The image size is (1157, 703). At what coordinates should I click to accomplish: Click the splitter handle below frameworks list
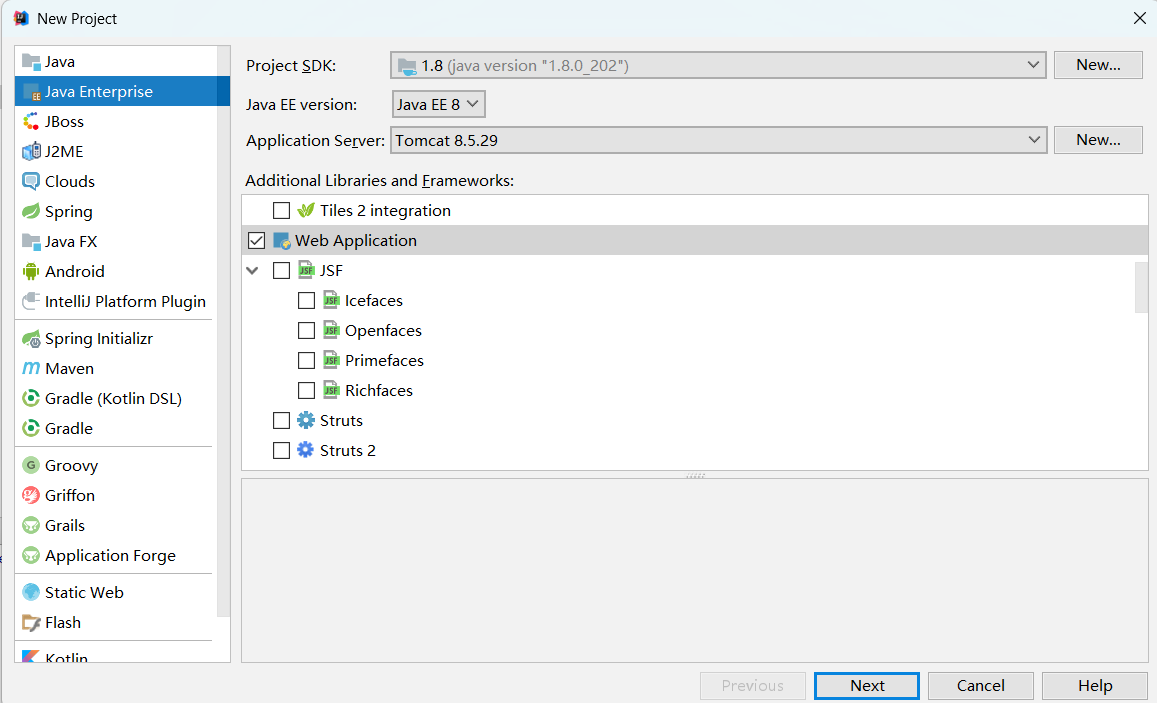tap(695, 475)
